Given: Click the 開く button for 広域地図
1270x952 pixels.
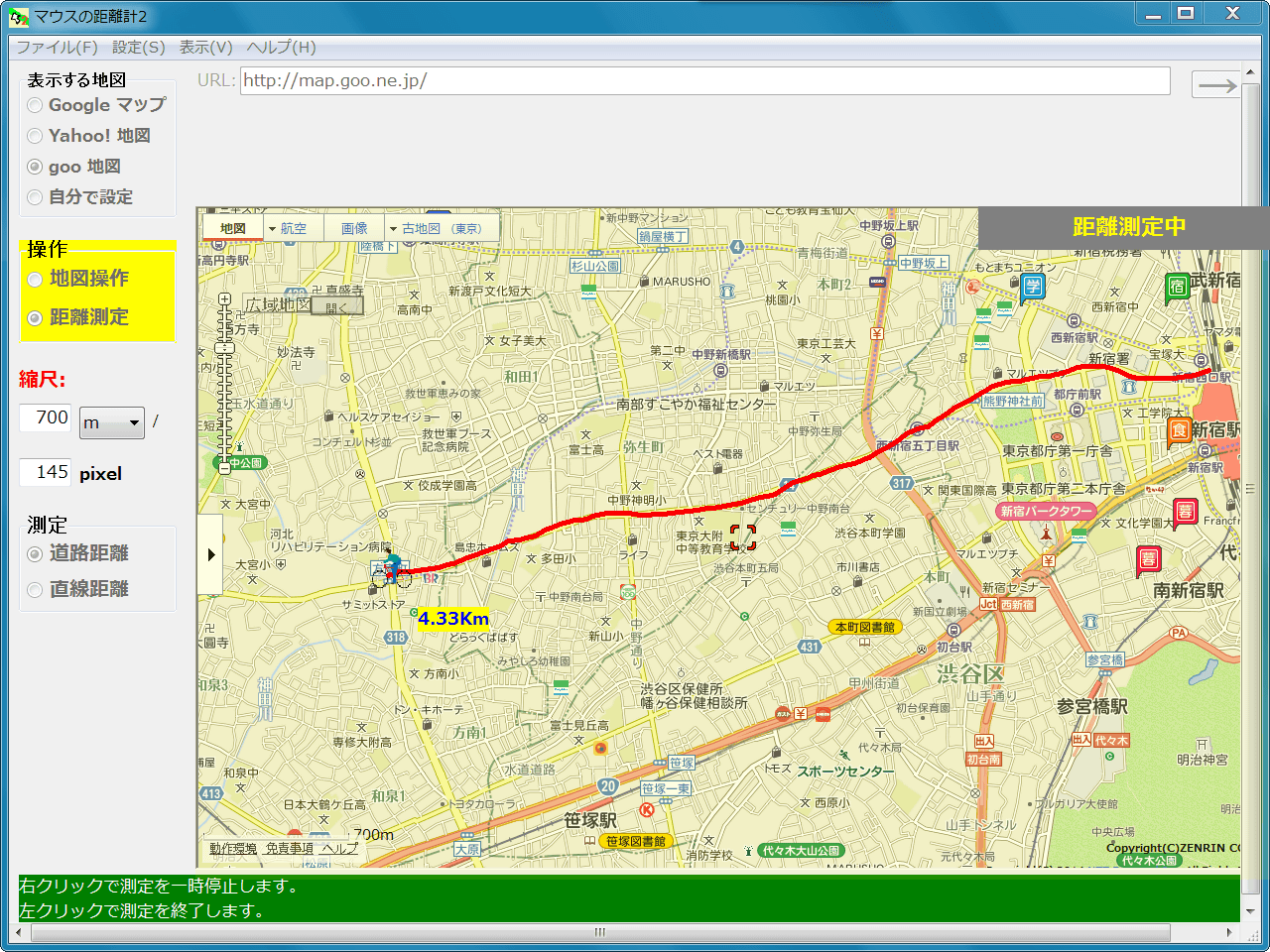Looking at the screenshot, I should click(x=338, y=306).
